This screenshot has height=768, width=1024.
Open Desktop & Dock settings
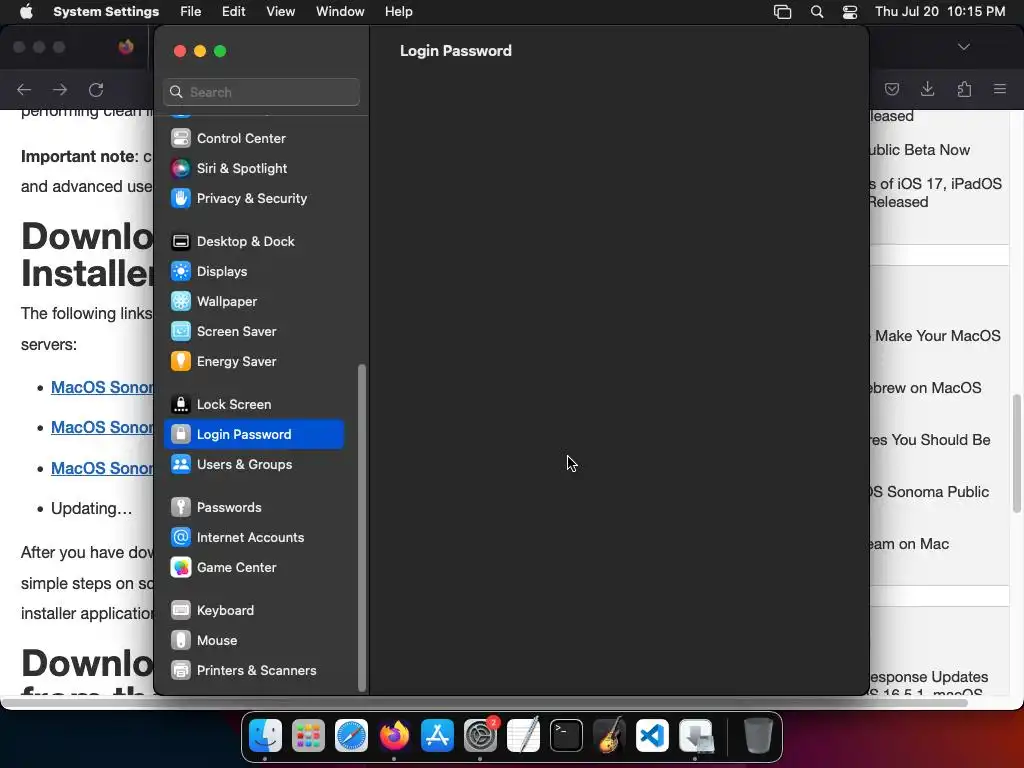pos(253,242)
